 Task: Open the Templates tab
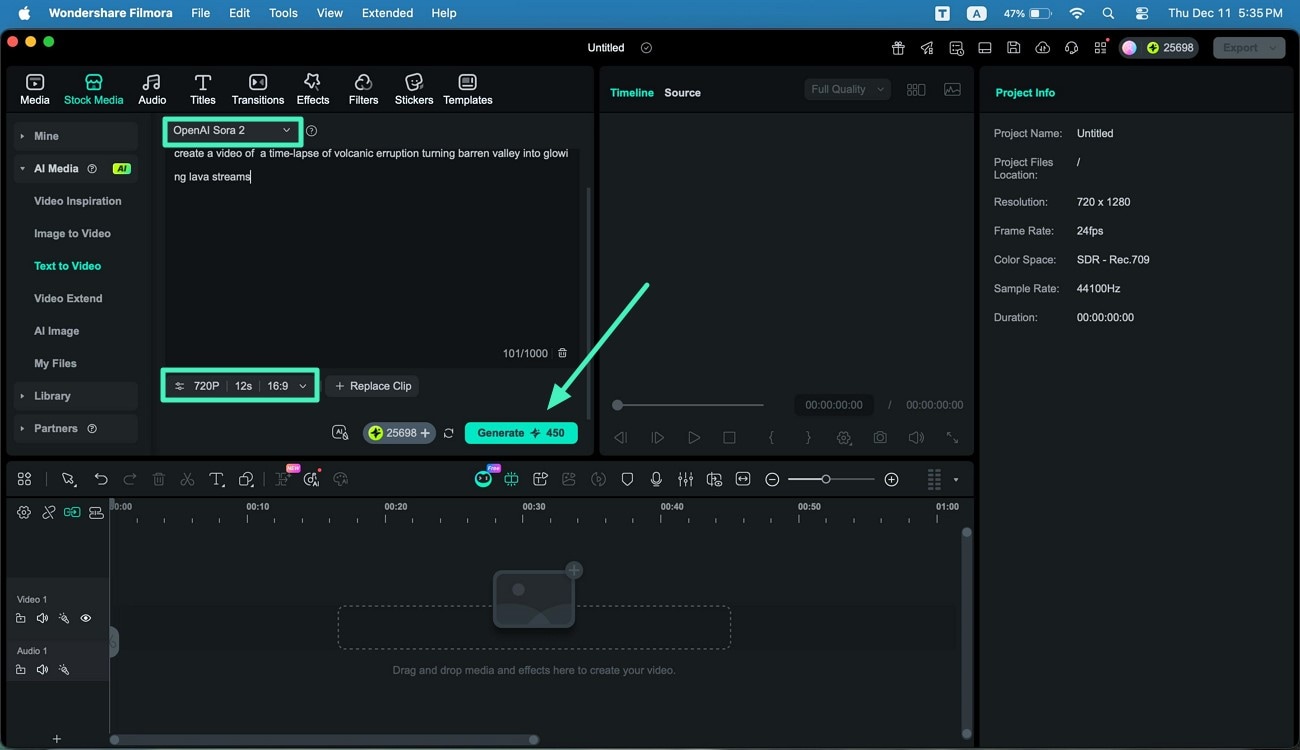[468, 89]
